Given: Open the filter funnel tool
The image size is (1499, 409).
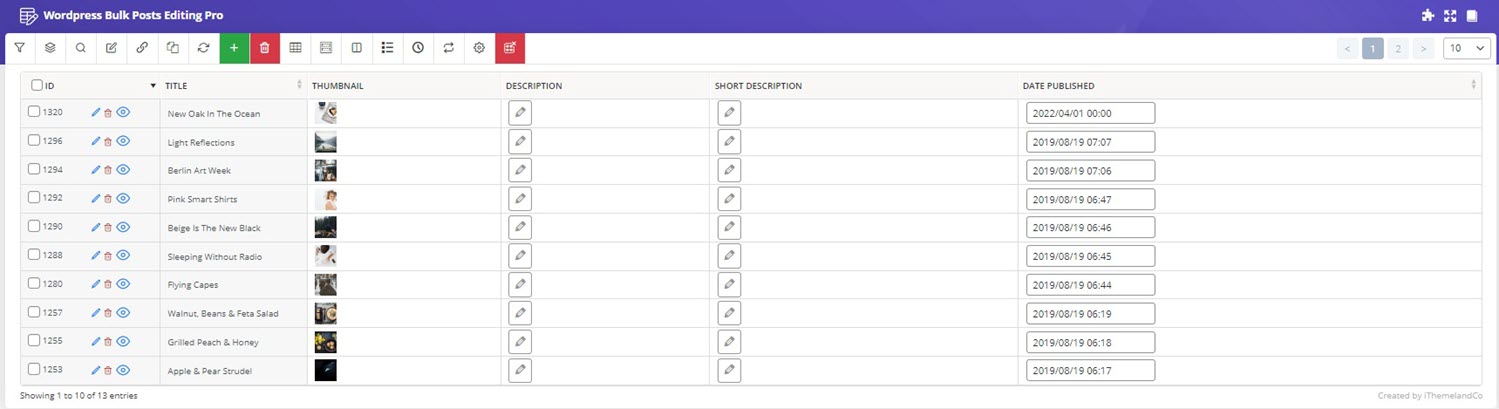Looking at the screenshot, I should coord(19,48).
